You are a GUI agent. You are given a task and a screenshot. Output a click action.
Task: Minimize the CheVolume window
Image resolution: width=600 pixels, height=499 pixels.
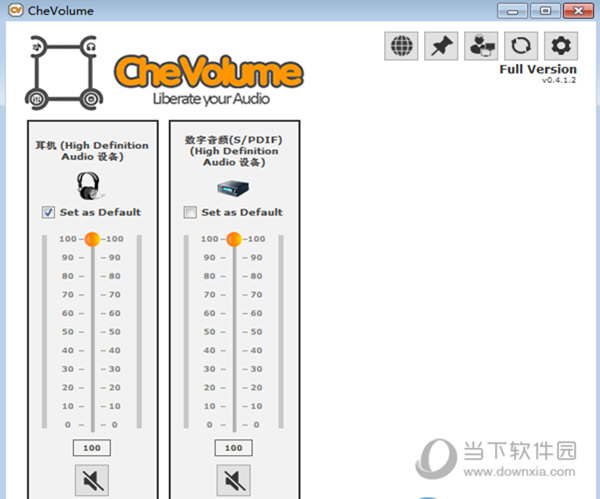coord(512,11)
